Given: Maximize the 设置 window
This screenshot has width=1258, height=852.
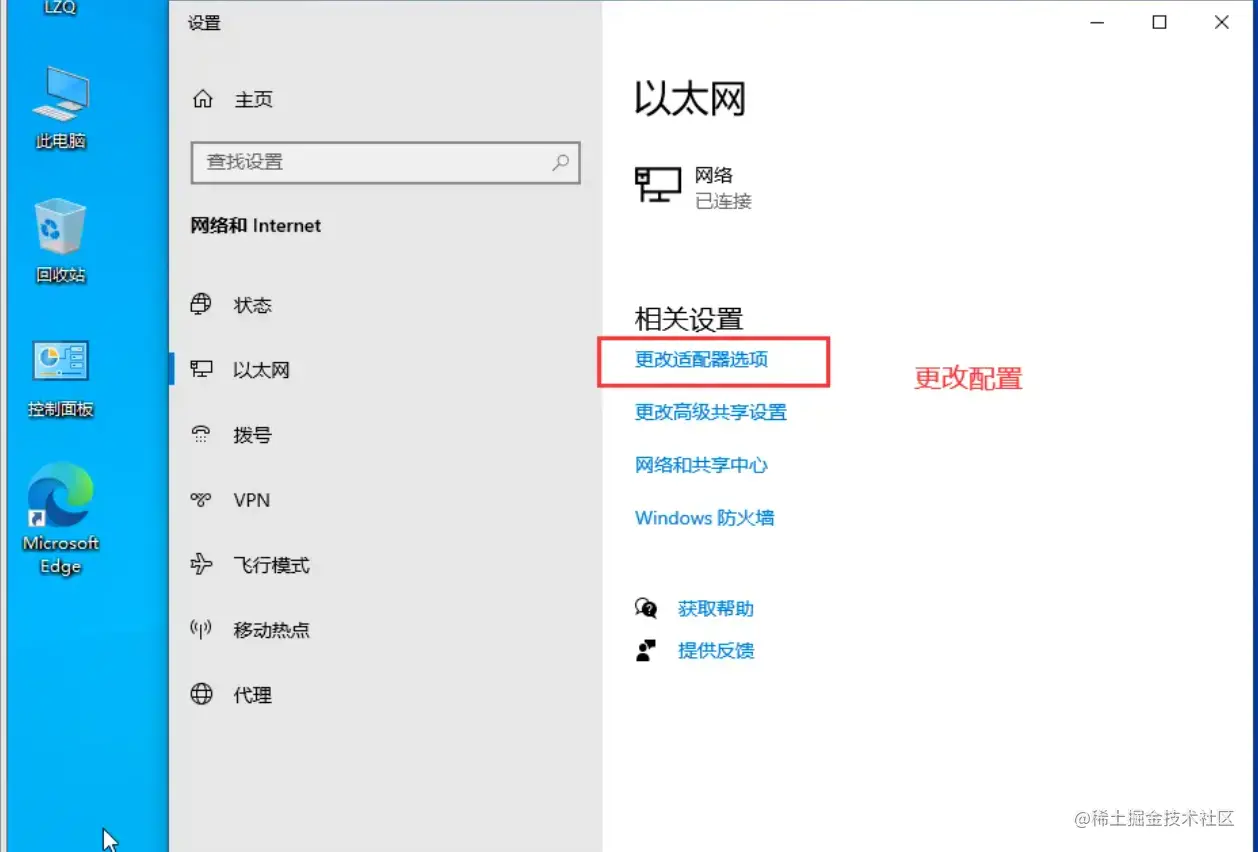Looking at the screenshot, I should click(1159, 22).
